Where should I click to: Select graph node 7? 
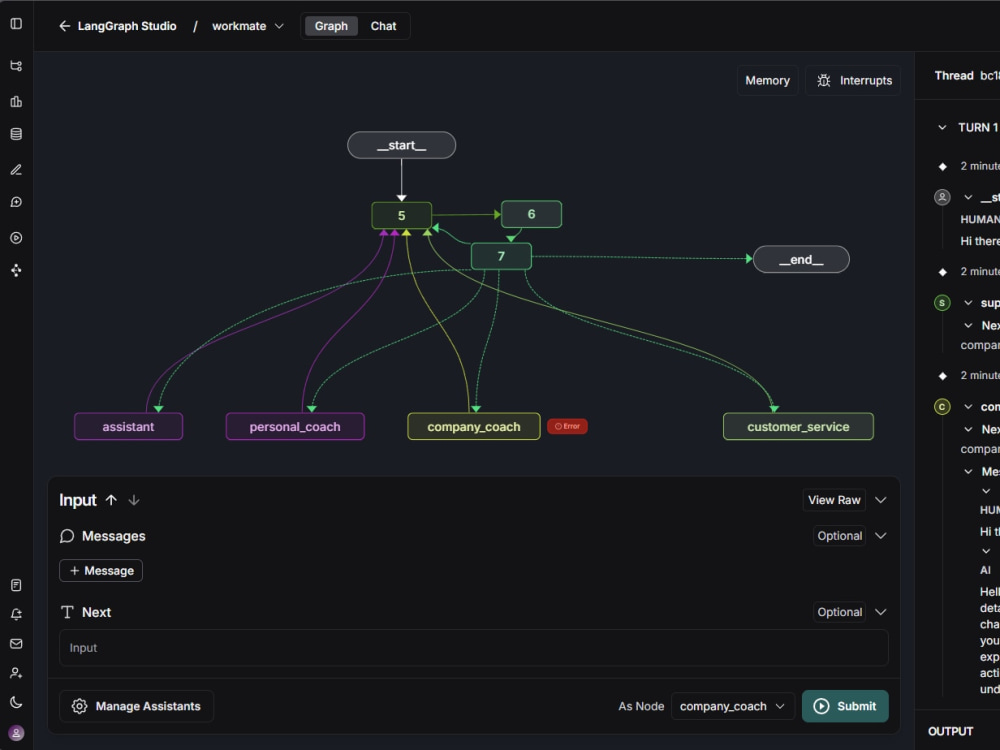(x=501, y=256)
